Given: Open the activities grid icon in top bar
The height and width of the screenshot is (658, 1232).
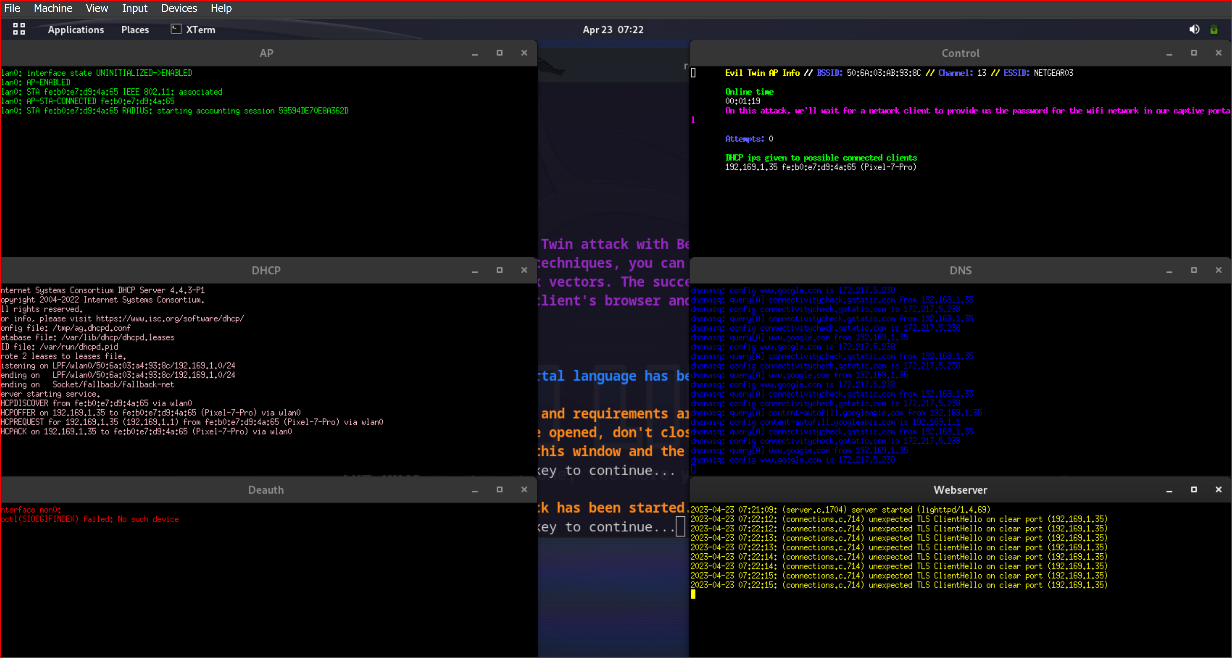Looking at the screenshot, I should tap(19, 29).
